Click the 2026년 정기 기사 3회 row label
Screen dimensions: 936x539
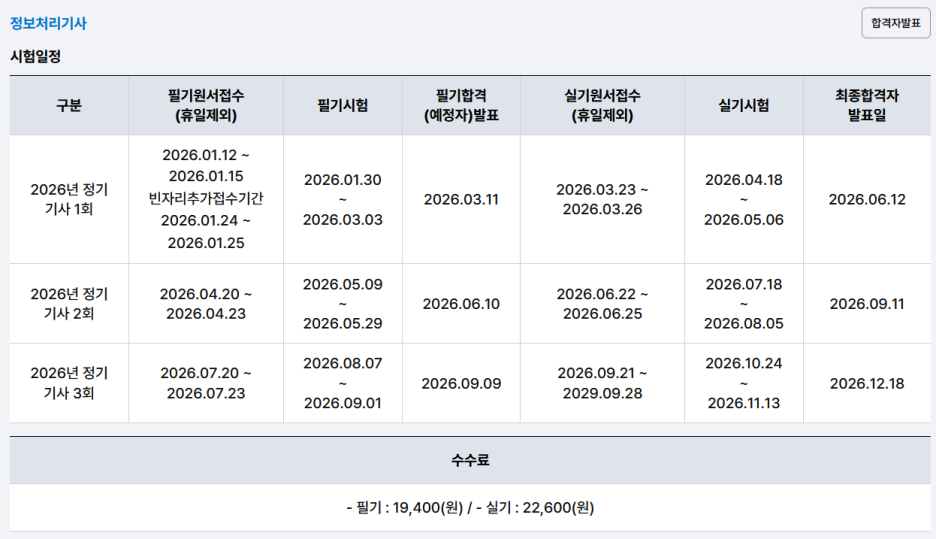pyautogui.click(x=69, y=383)
